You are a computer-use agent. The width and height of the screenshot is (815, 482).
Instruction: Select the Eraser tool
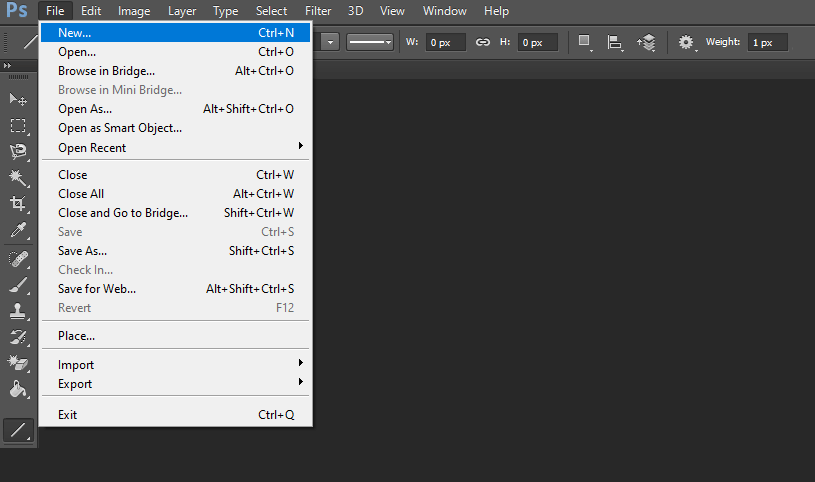18,363
